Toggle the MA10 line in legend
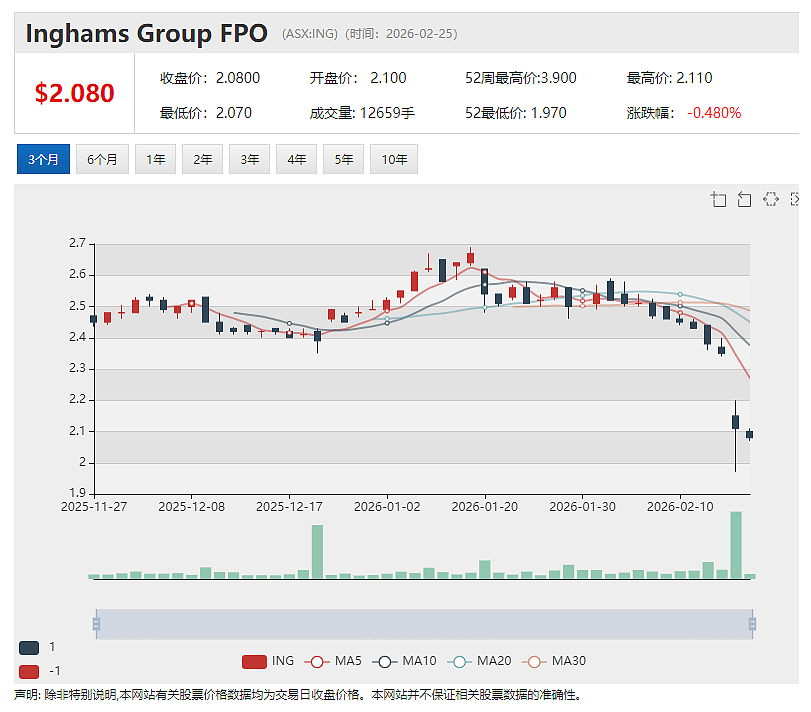The height and width of the screenshot is (712, 811). 404,661
